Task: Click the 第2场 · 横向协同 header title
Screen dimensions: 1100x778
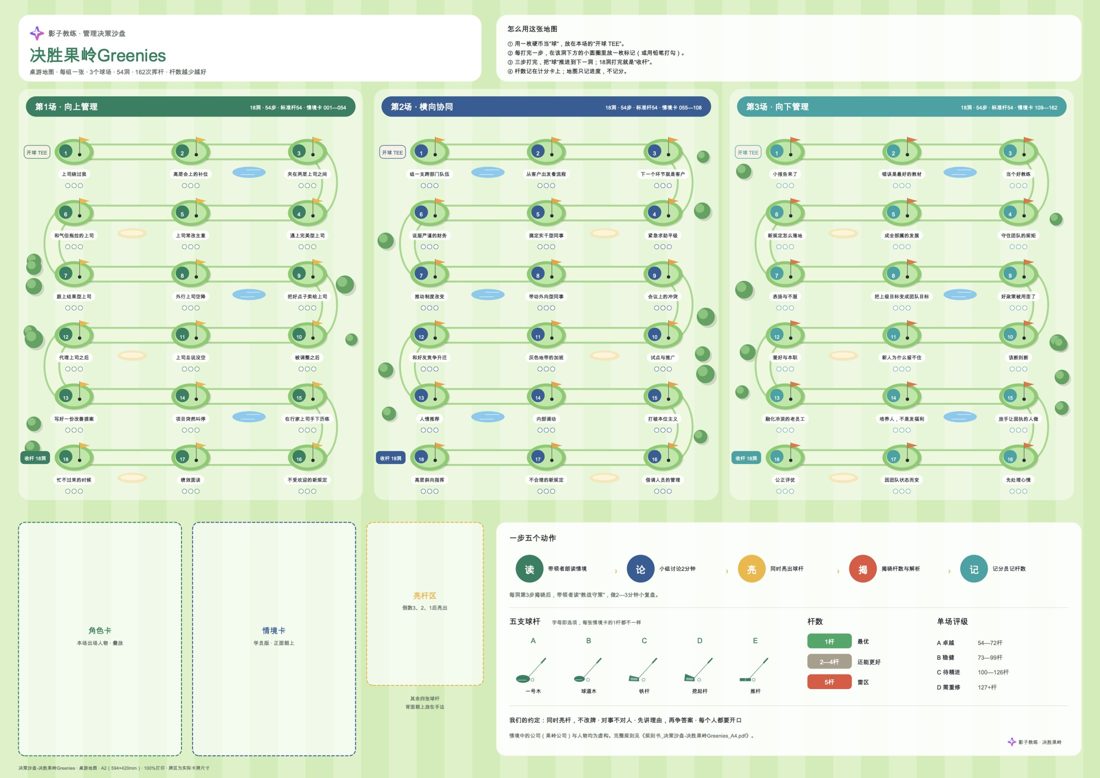Action: (422, 107)
